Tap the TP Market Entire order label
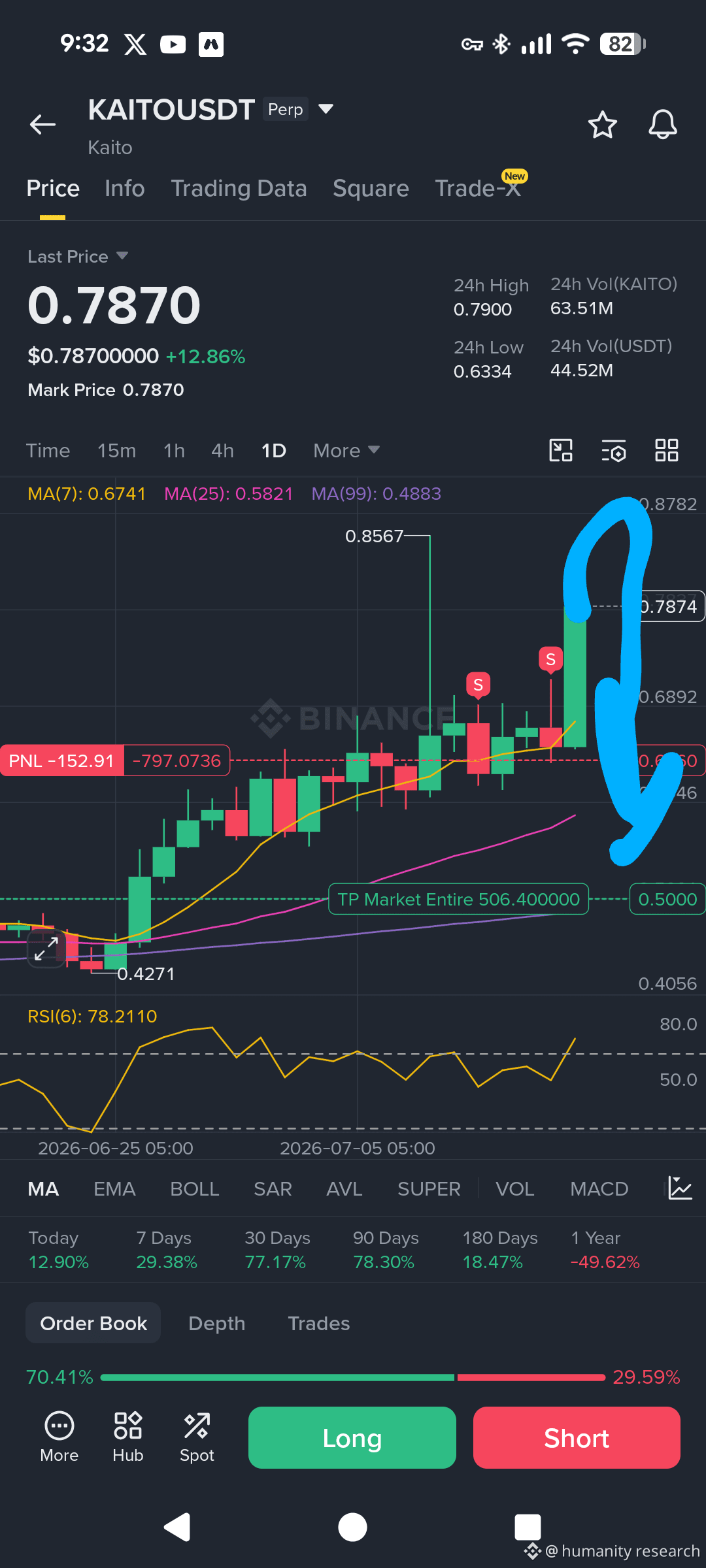The image size is (706, 1568). tap(458, 899)
